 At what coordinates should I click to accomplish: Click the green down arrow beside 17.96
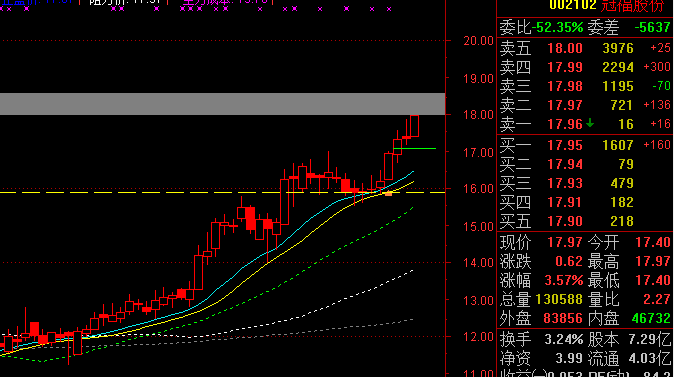tap(590, 124)
